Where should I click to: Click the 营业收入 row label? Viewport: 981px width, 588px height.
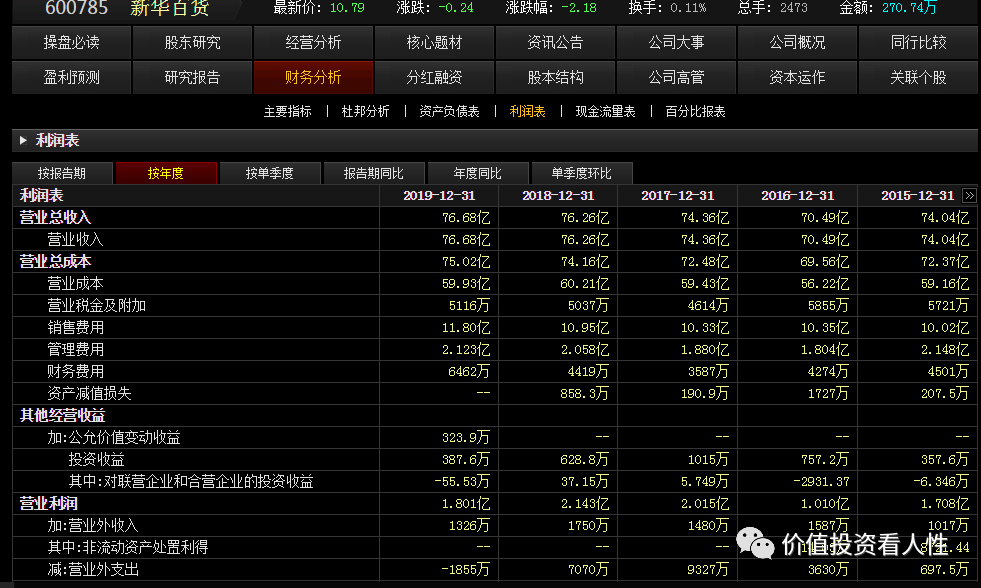click(75, 240)
